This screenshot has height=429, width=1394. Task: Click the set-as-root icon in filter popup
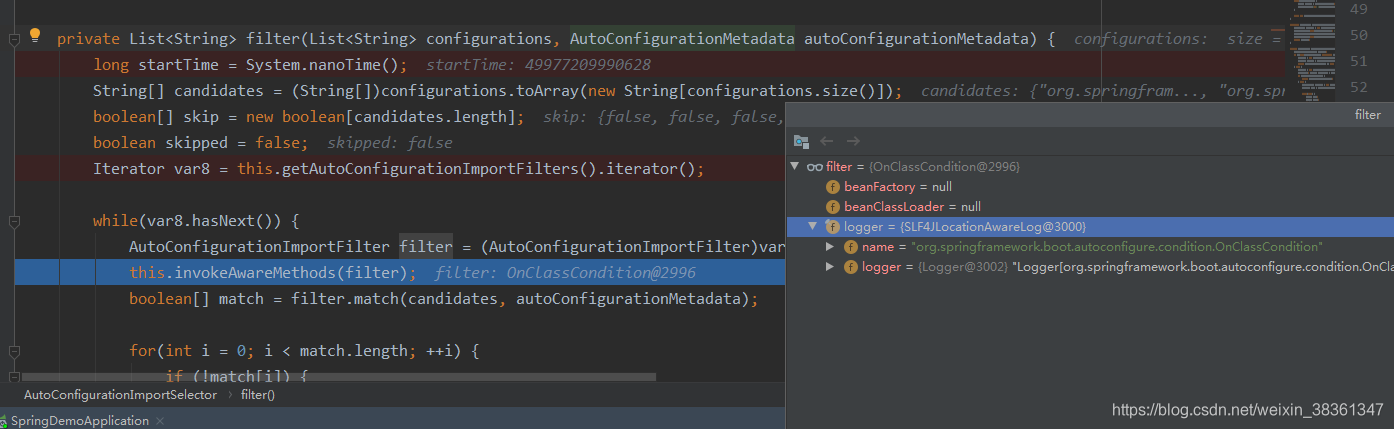pos(801,142)
